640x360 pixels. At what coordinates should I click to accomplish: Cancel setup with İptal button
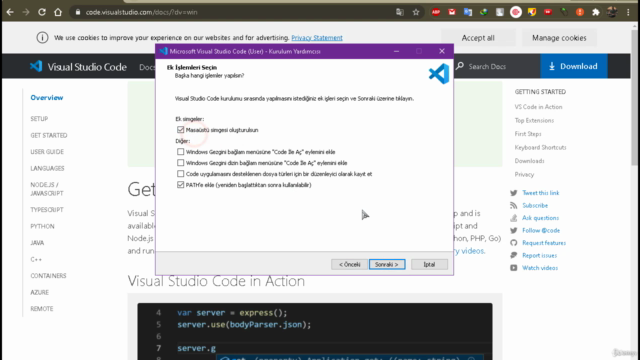[x=429, y=264]
